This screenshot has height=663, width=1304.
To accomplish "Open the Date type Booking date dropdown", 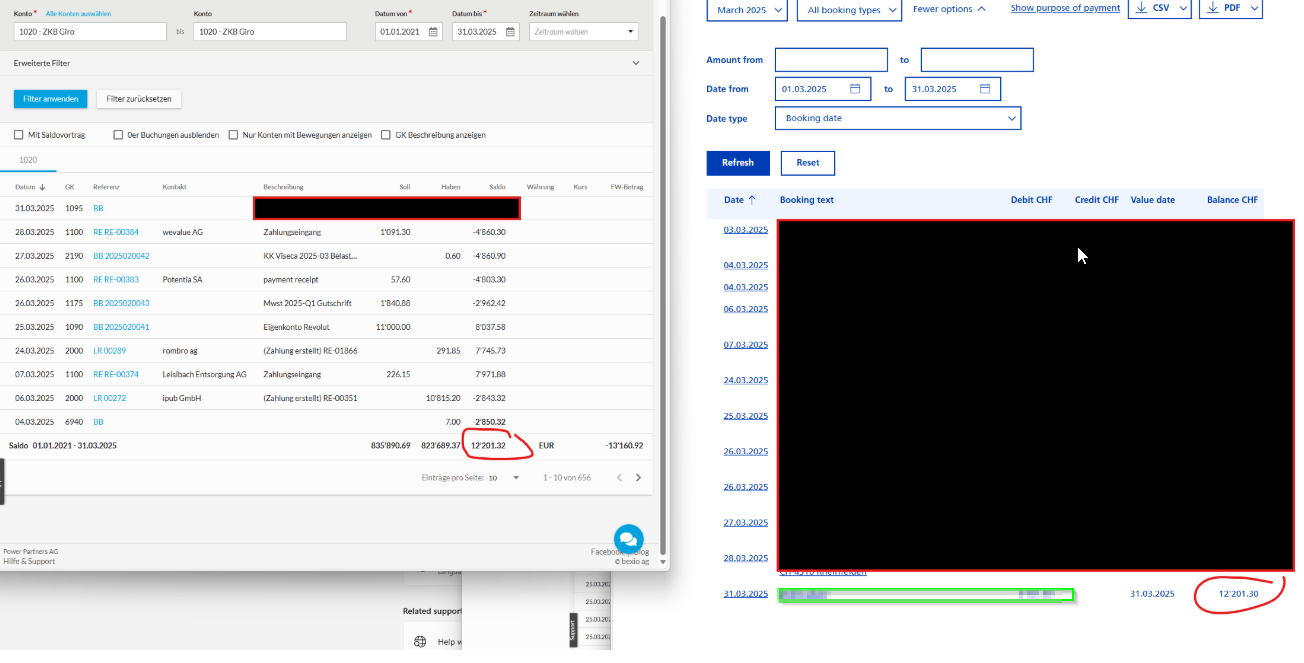I will pyautogui.click(x=898, y=118).
